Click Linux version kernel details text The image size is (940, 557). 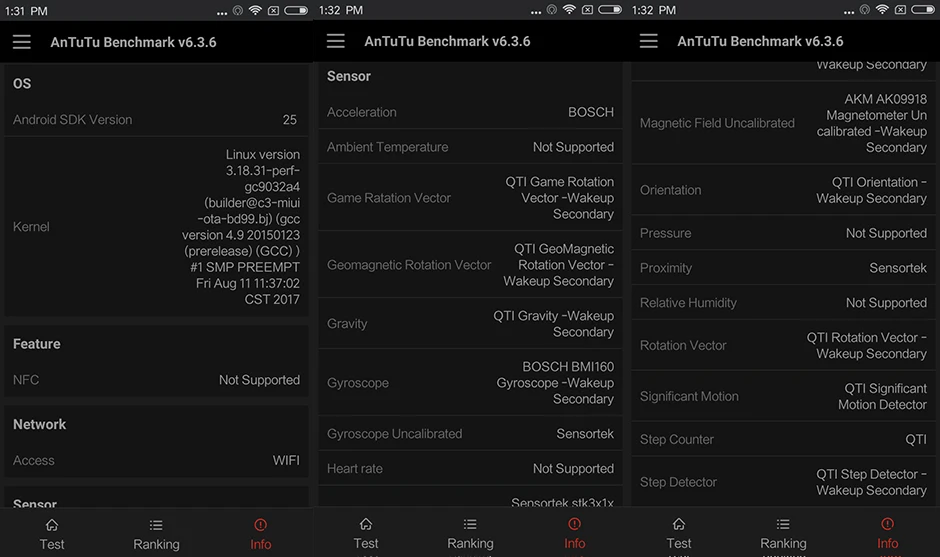coord(241,227)
